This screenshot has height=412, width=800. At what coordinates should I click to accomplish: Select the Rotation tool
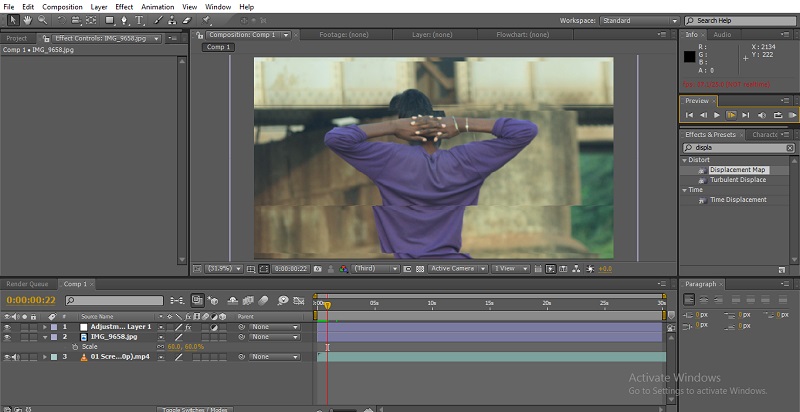61,20
